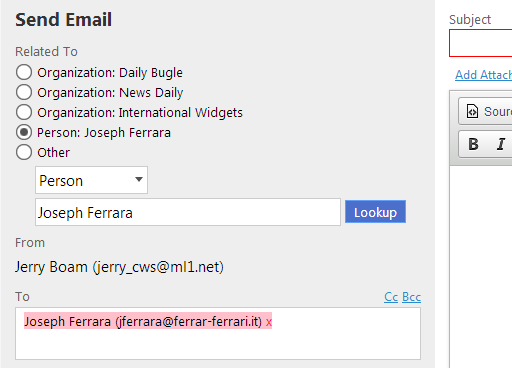Remove Joseph Ferrara recipient with red x
This screenshot has height=368, width=512.
(x=269, y=322)
